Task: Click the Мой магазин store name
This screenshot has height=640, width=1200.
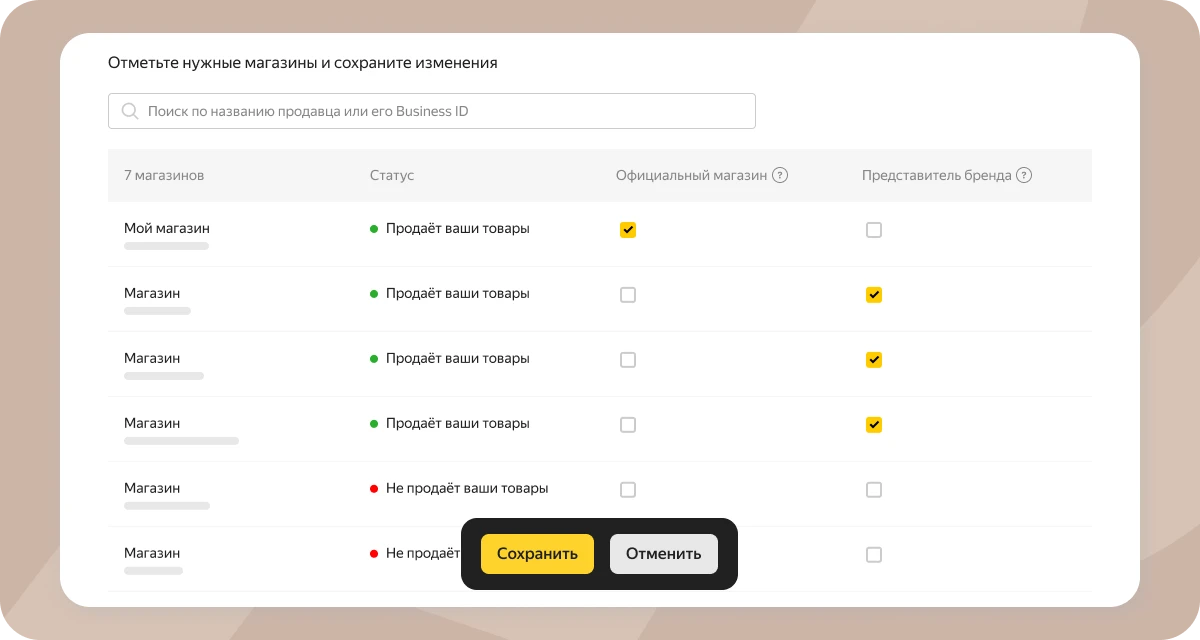Action: (167, 228)
